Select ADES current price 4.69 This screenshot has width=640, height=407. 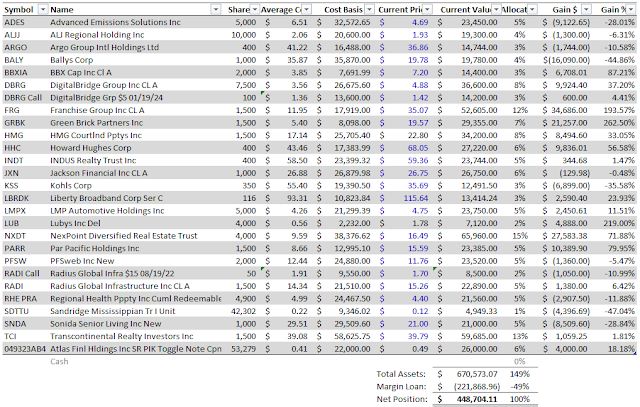420,22
